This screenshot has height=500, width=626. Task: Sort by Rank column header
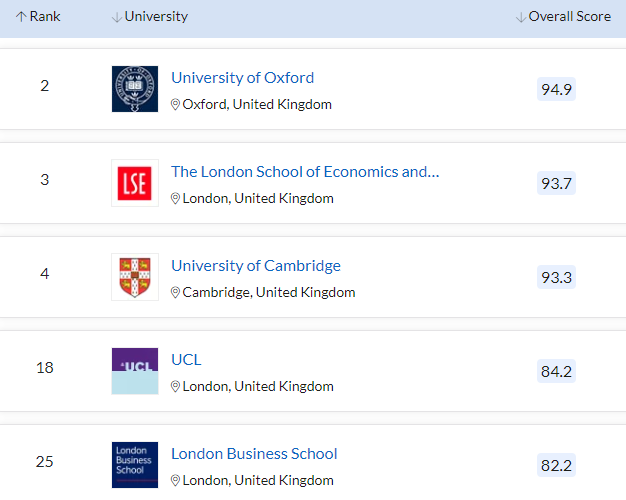tap(38, 17)
